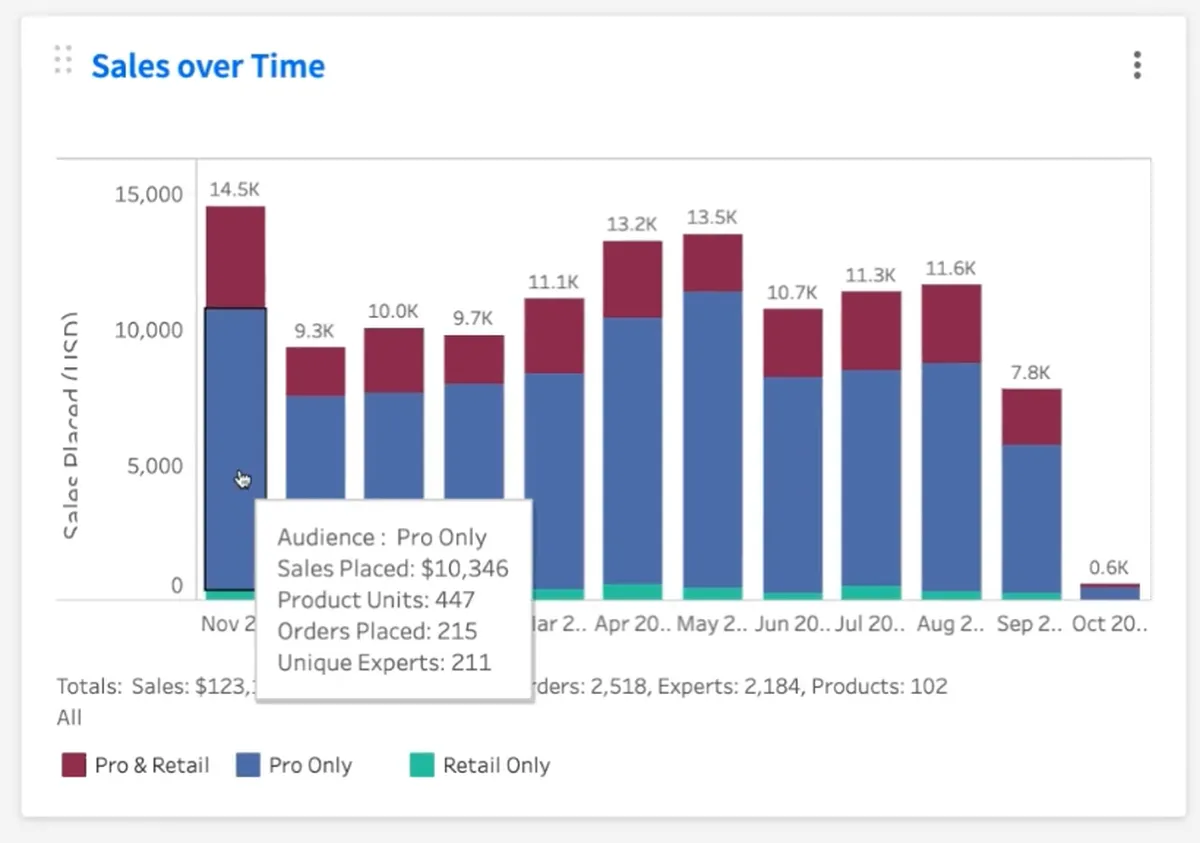The width and height of the screenshot is (1200, 843).
Task: Select the Retail Only legend label
Action: (x=496, y=766)
